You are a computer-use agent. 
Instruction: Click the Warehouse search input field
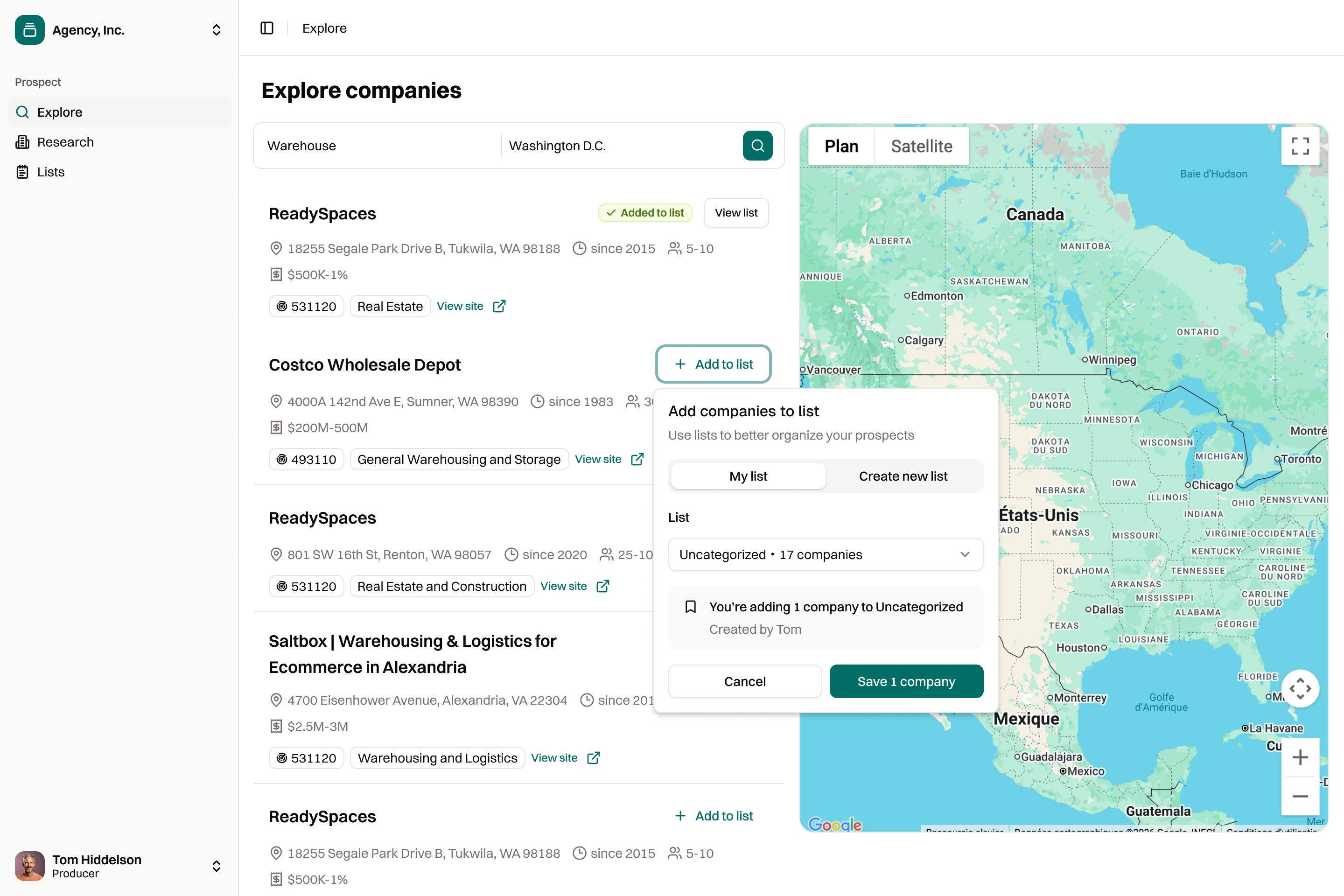click(x=377, y=146)
